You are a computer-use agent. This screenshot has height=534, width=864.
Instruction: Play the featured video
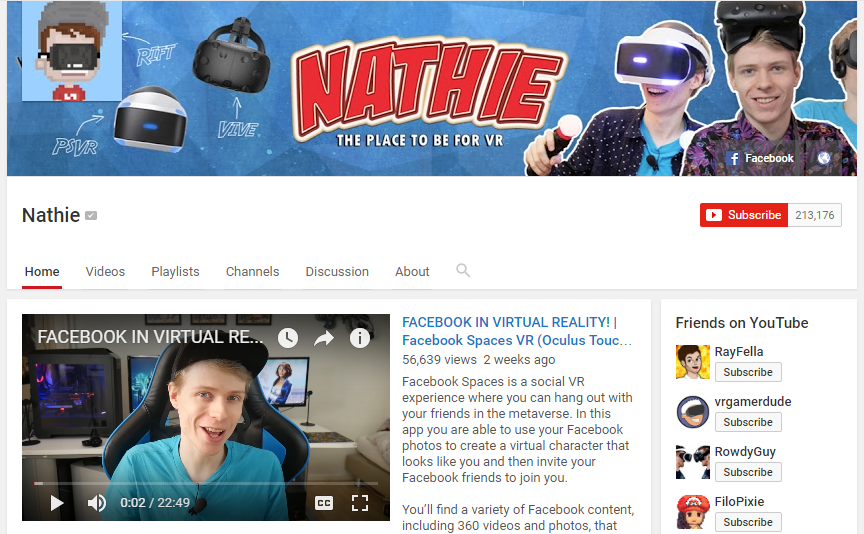pos(56,503)
